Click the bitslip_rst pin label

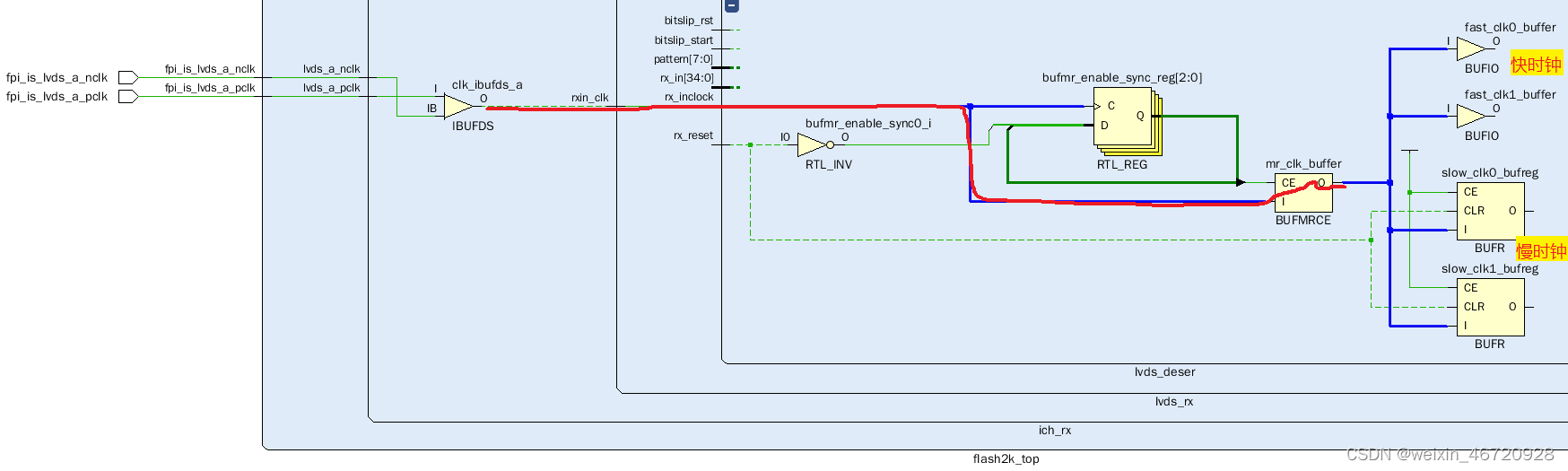click(x=689, y=21)
